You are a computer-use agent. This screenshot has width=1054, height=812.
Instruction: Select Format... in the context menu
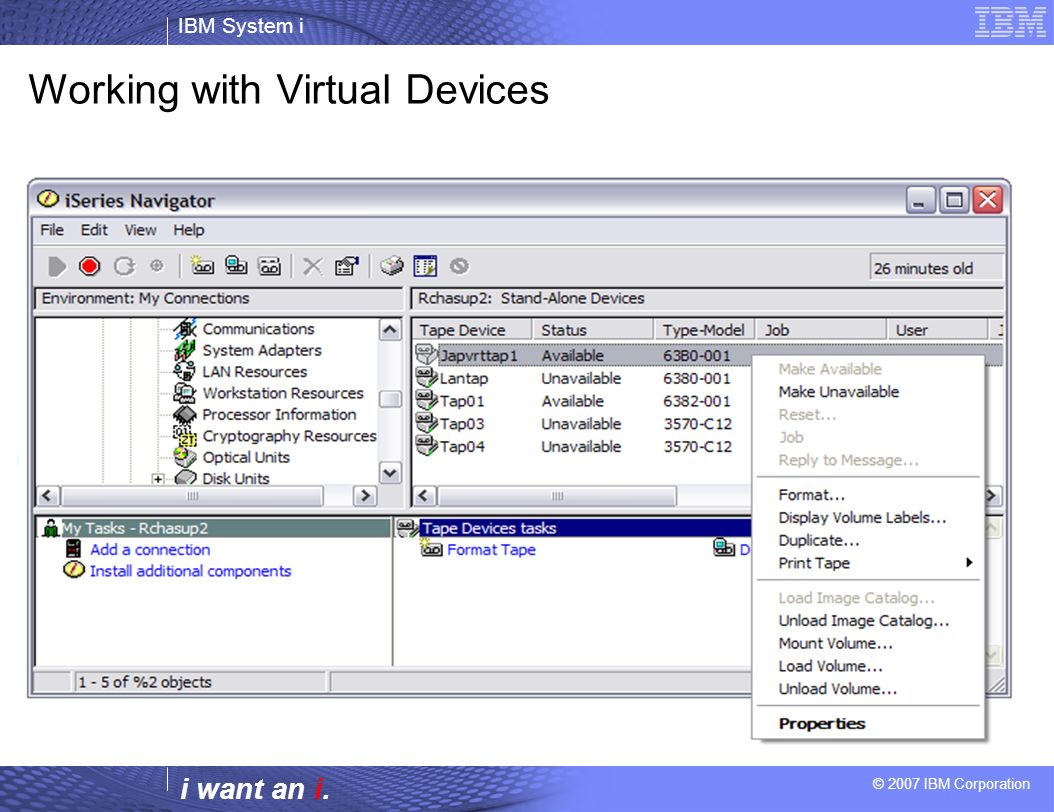tap(811, 495)
